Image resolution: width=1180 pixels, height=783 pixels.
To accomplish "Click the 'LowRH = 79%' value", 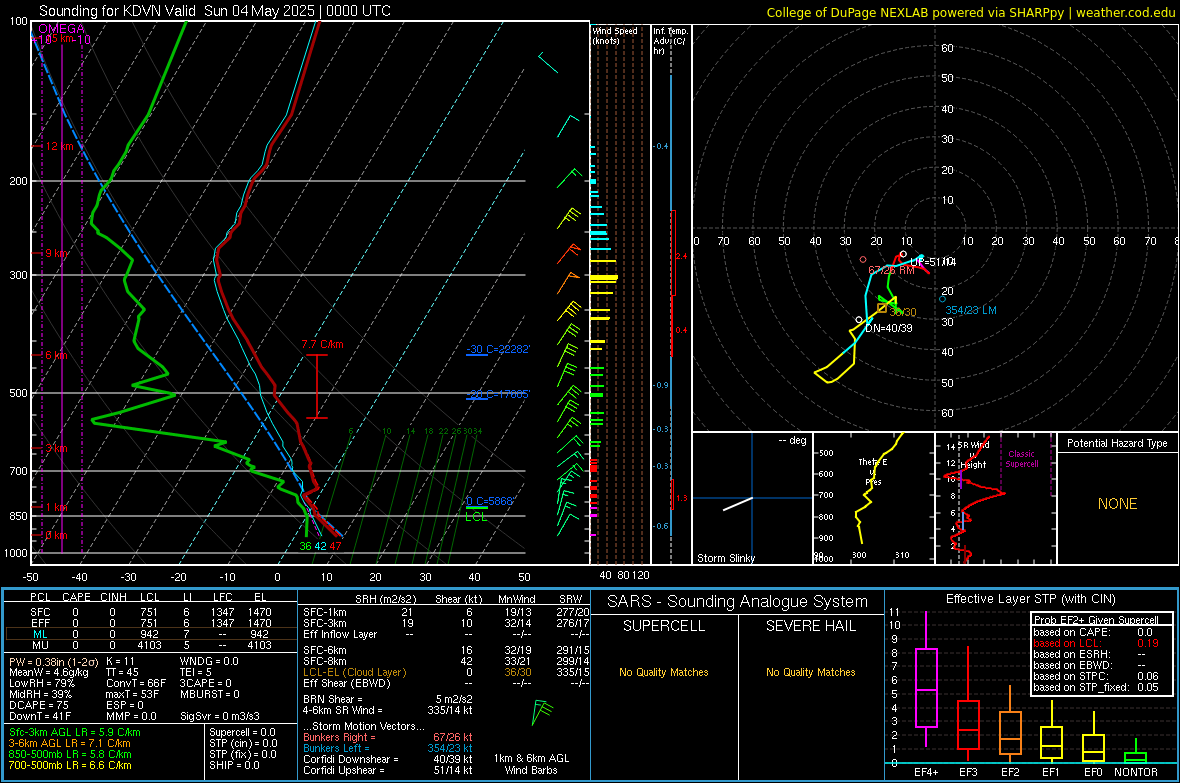I will [x=41, y=683].
